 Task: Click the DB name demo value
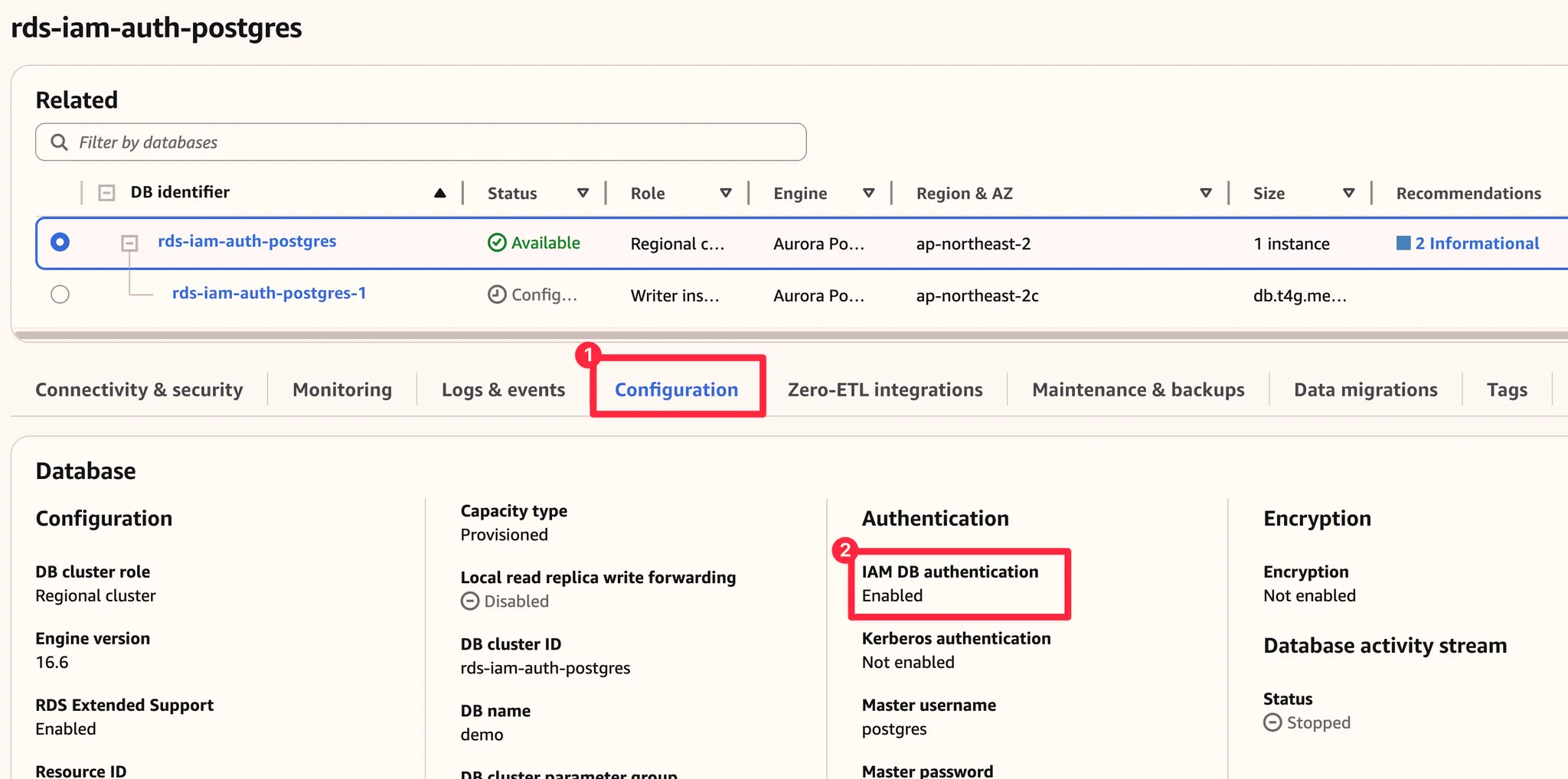[x=482, y=735]
